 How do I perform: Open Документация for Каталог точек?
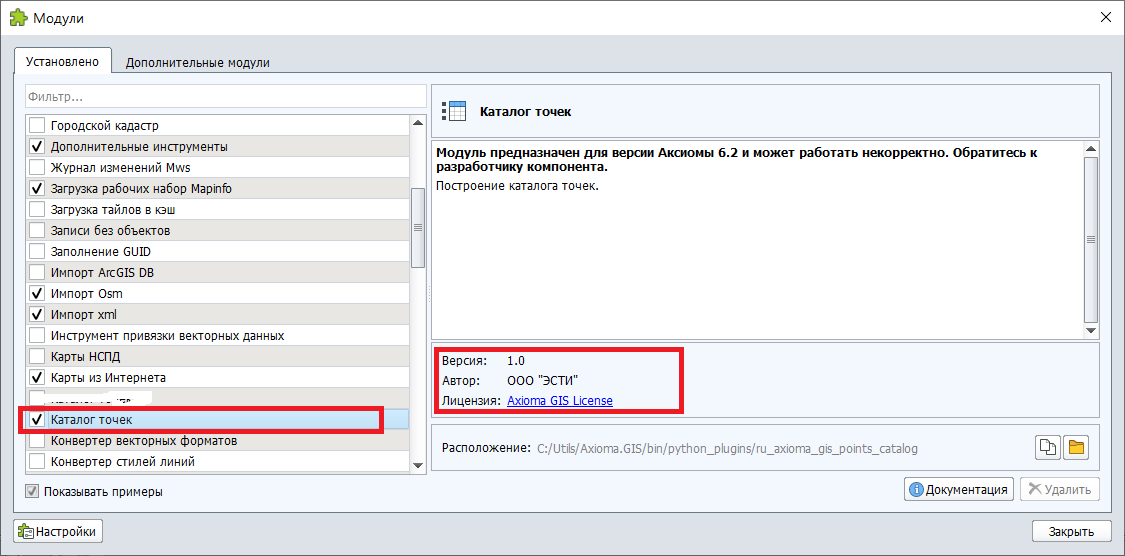[x=958, y=490]
